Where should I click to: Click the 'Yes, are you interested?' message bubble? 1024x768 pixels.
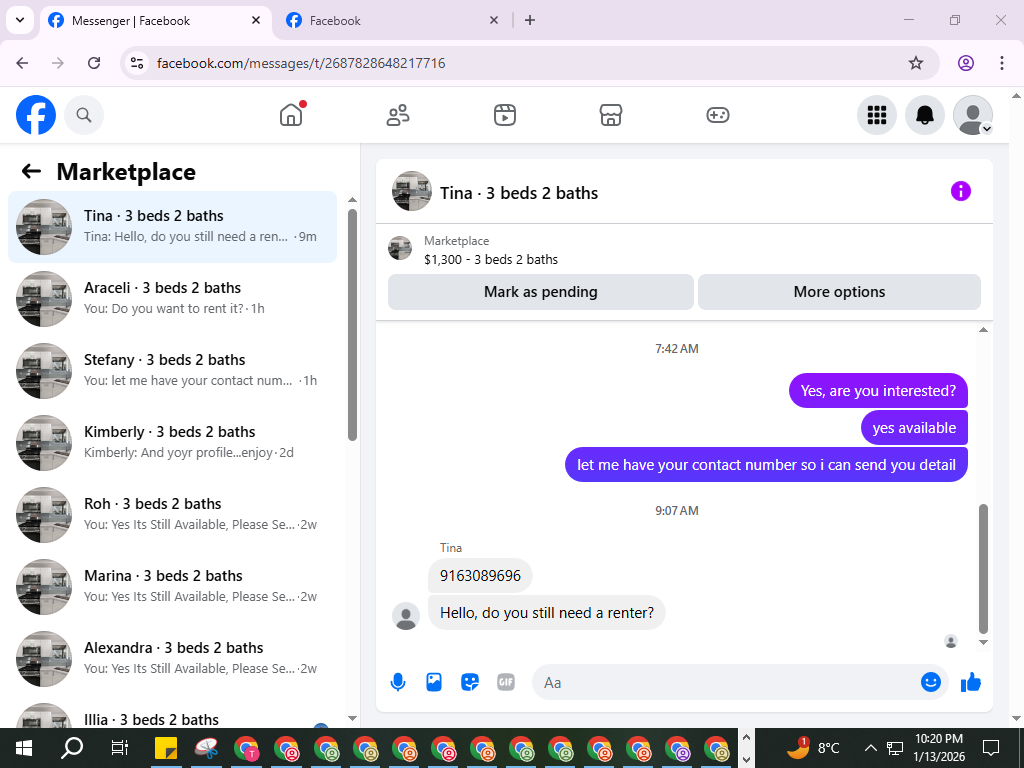[878, 391]
